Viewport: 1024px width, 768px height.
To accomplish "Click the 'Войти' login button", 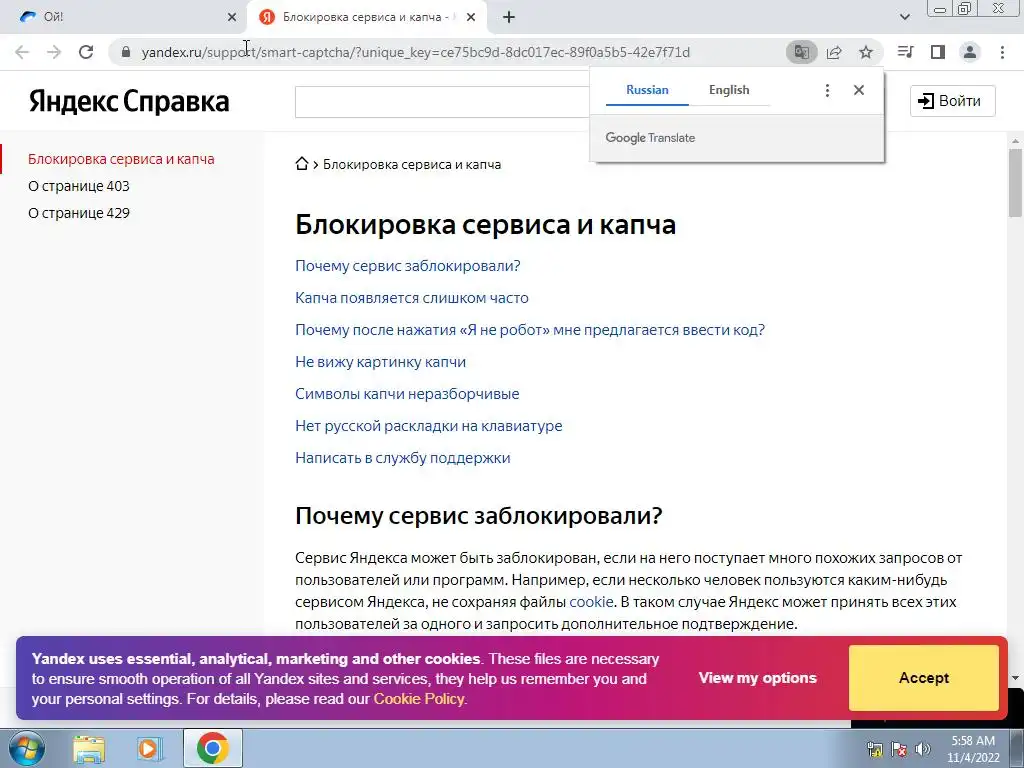I will click(953, 101).
